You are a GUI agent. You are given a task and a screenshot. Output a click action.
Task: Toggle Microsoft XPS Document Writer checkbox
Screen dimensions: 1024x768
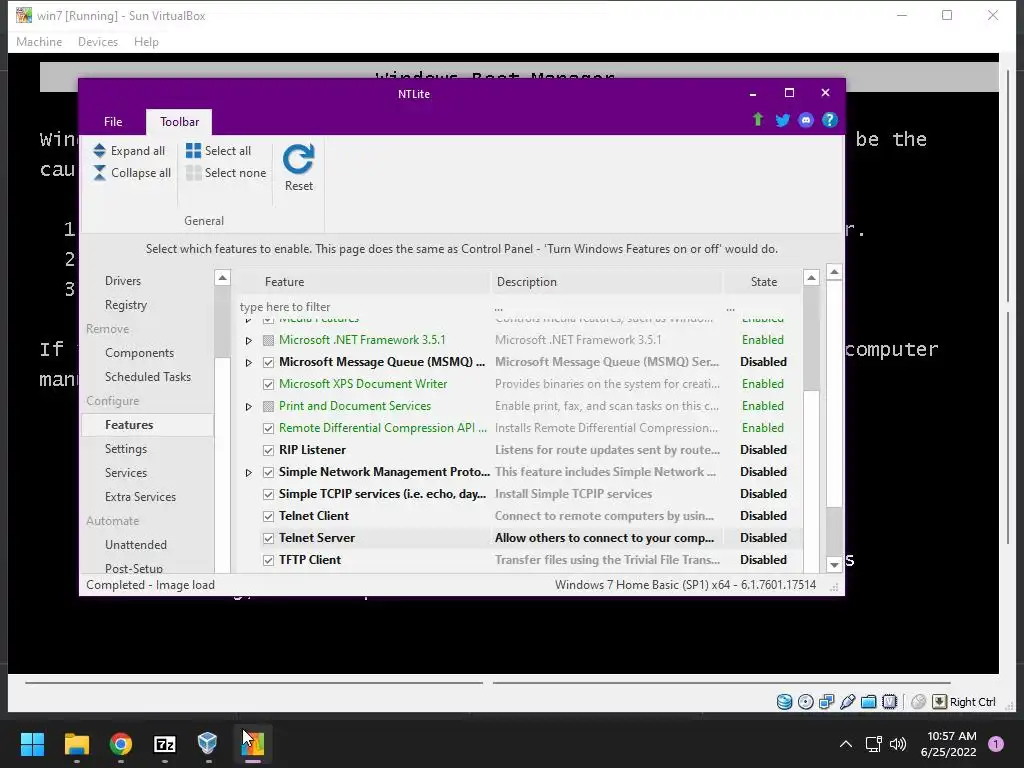click(x=268, y=384)
